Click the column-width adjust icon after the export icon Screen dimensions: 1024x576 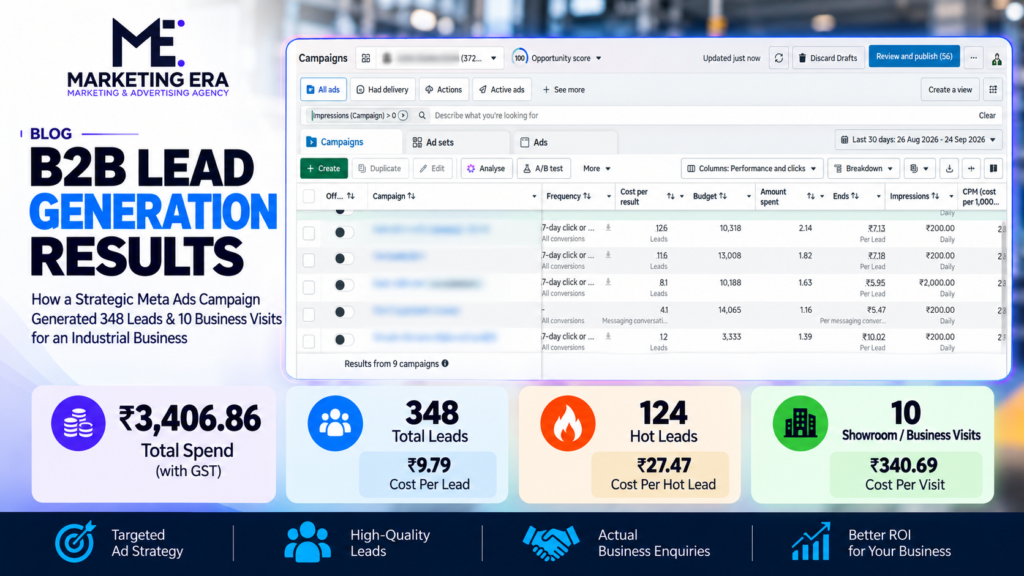tap(971, 168)
